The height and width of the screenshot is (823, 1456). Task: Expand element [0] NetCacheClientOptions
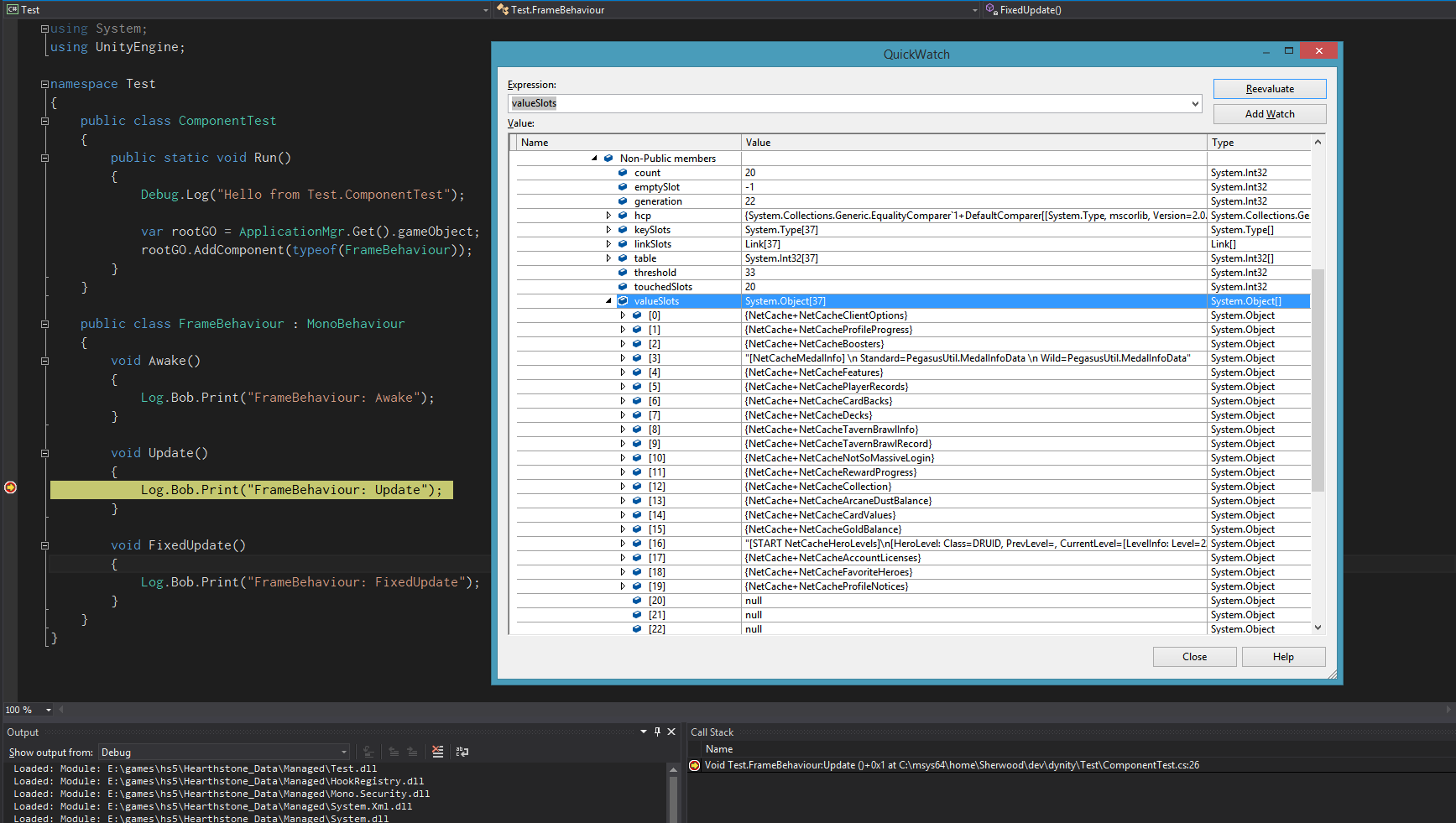click(623, 315)
